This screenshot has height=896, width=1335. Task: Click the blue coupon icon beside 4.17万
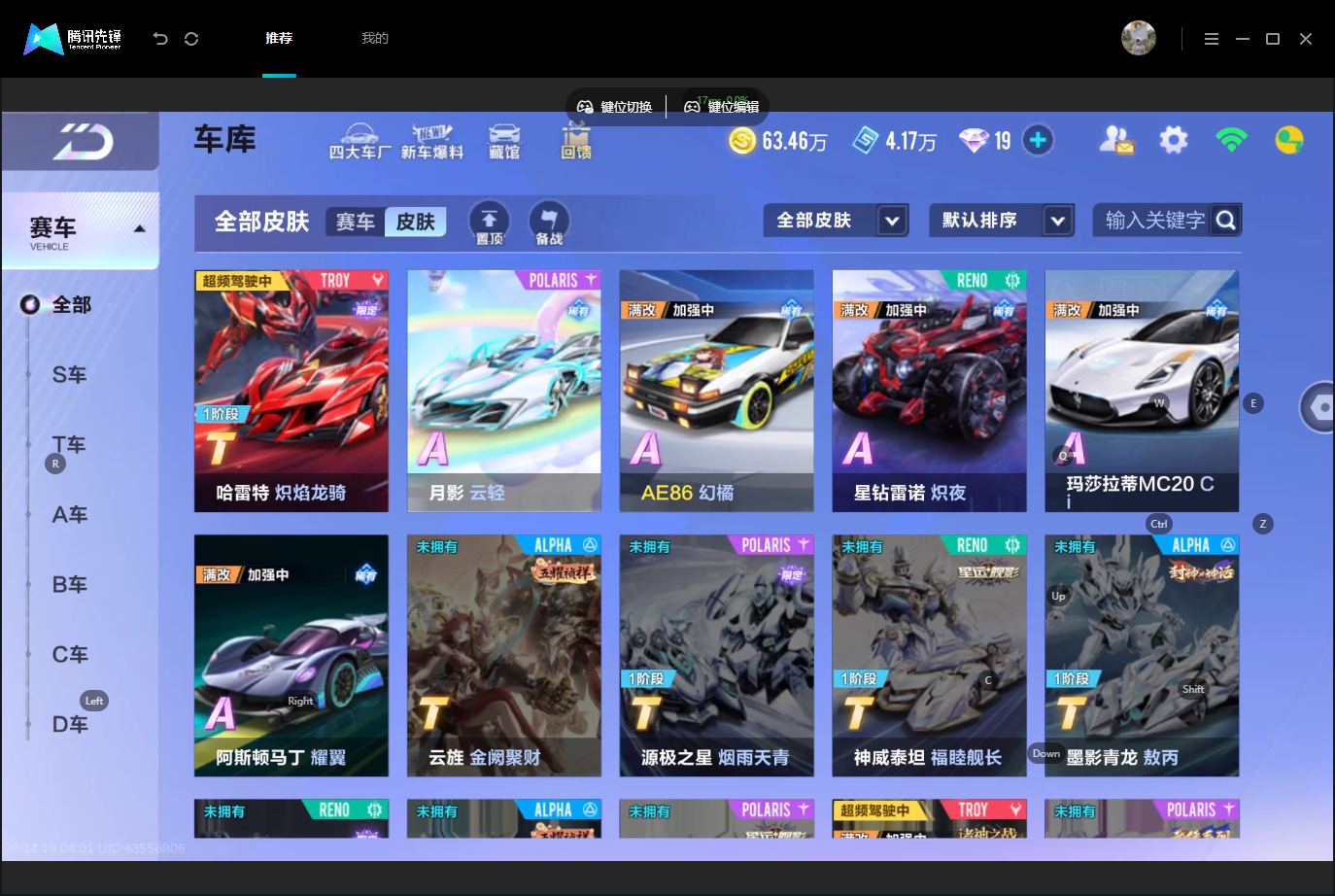pos(866,141)
